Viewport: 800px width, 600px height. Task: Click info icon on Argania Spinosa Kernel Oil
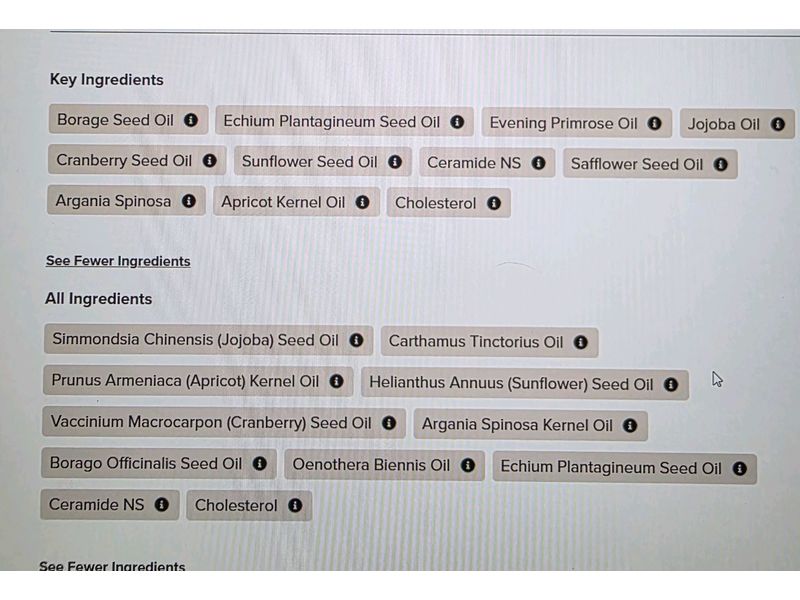[x=629, y=425]
